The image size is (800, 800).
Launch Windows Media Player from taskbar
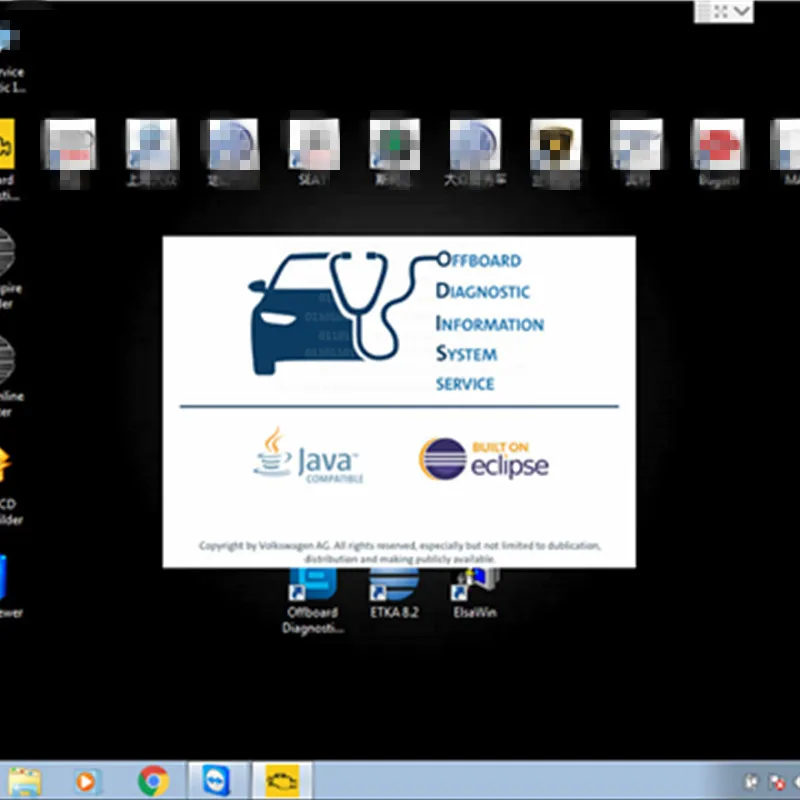pyautogui.click(x=86, y=781)
